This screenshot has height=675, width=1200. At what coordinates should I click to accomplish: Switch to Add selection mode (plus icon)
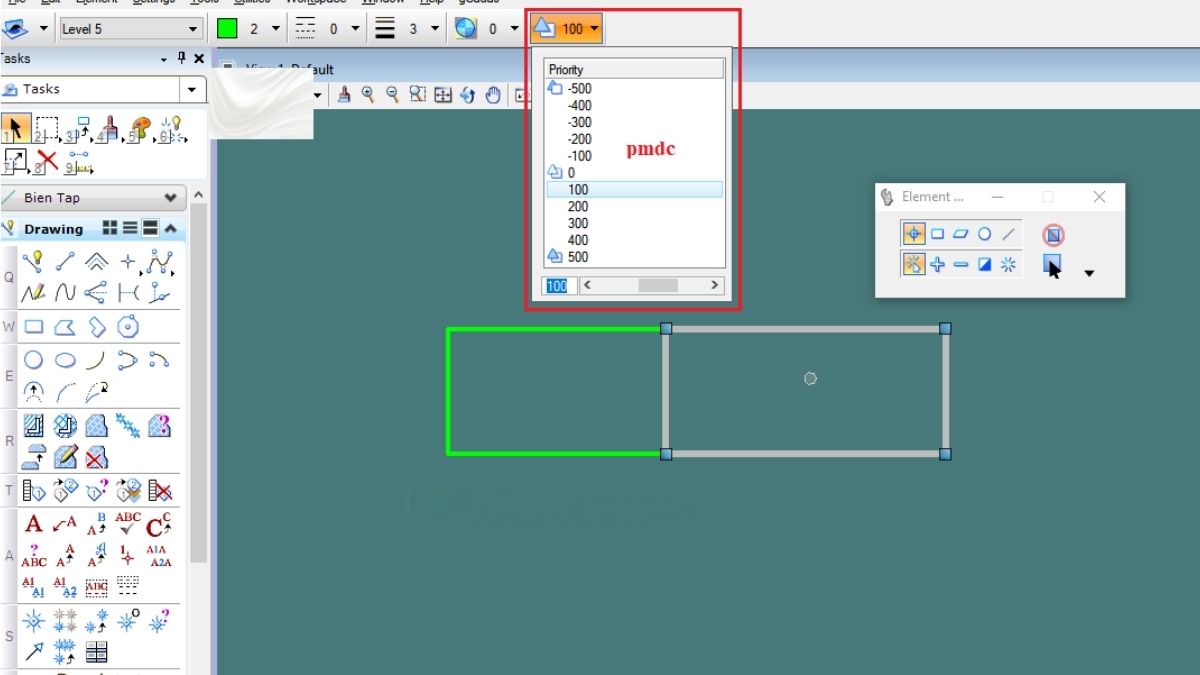[x=937, y=265]
